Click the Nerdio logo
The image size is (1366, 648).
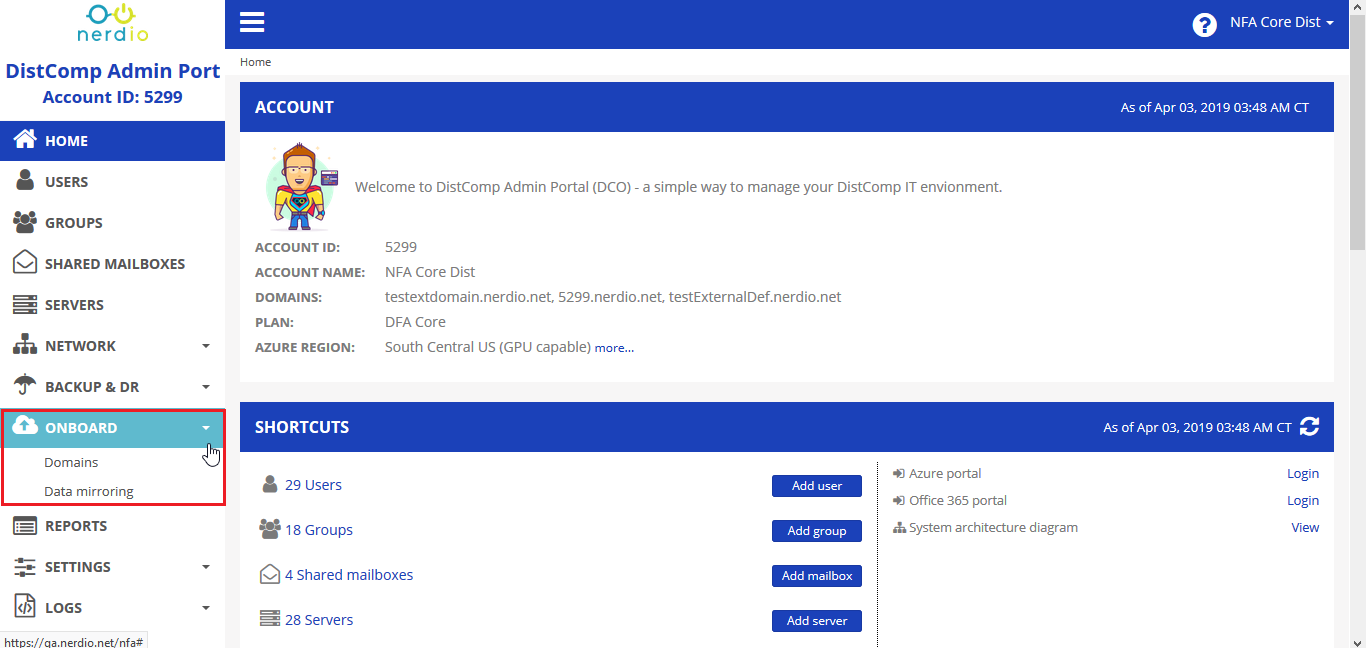coord(112,22)
